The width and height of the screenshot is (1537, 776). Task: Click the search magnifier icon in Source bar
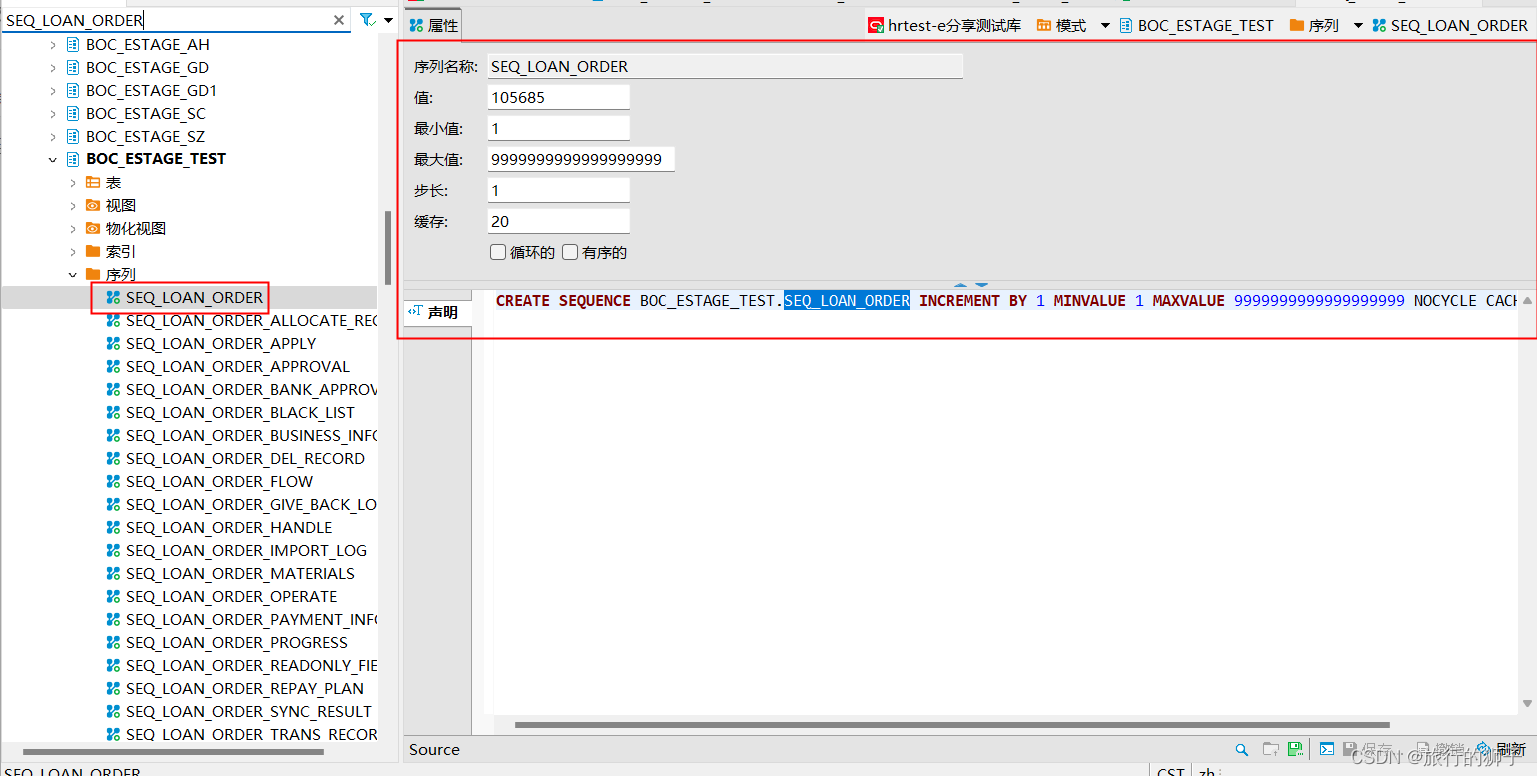[x=1241, y=749]
